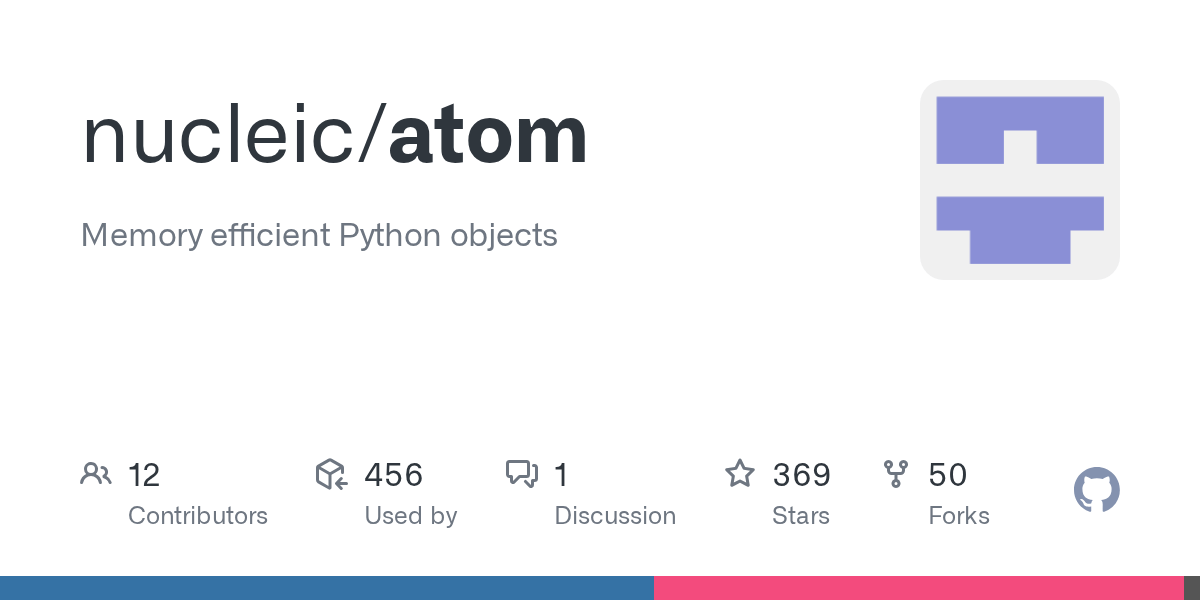Click the Used by package icon
The image size is (1200, 600).
tap(331, 474)
